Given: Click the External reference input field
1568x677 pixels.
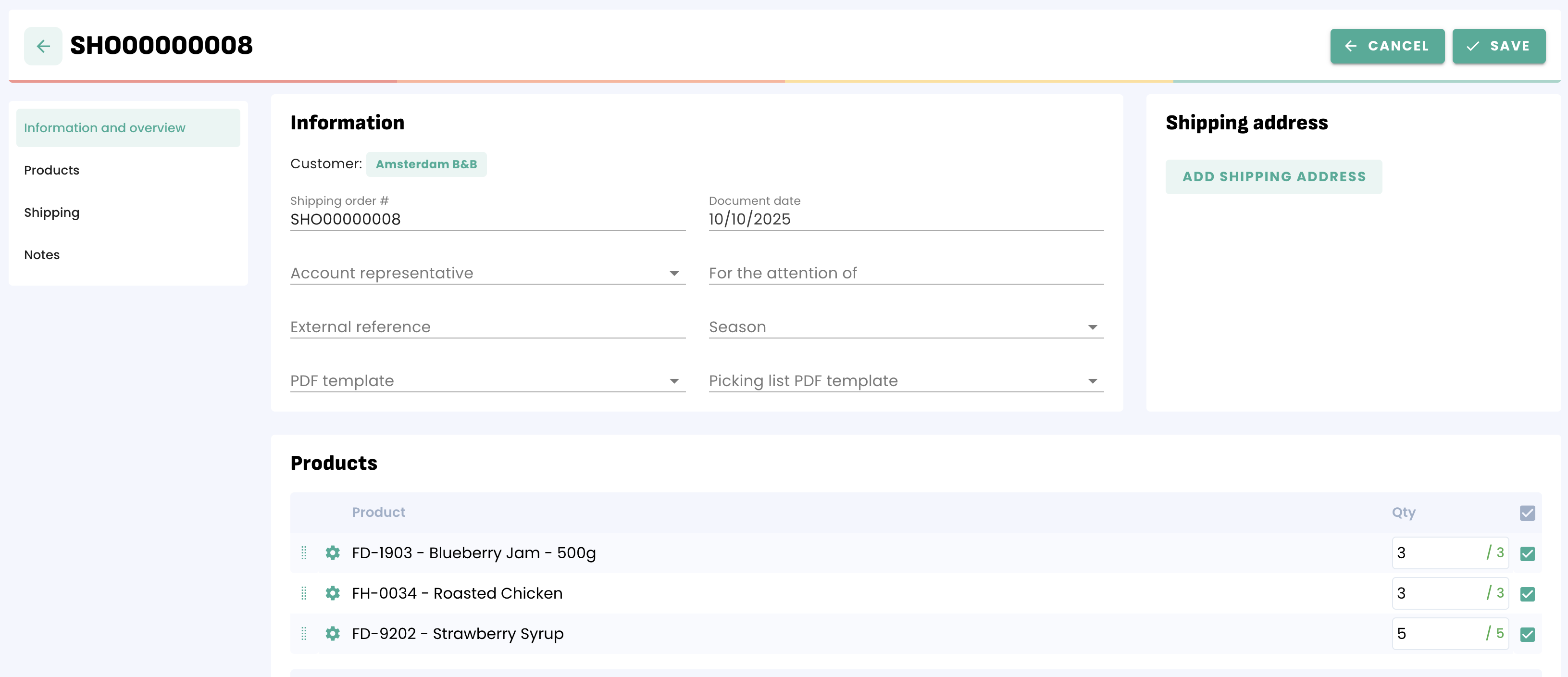Looking at the screenshot, I should click(x=487, y=327).
